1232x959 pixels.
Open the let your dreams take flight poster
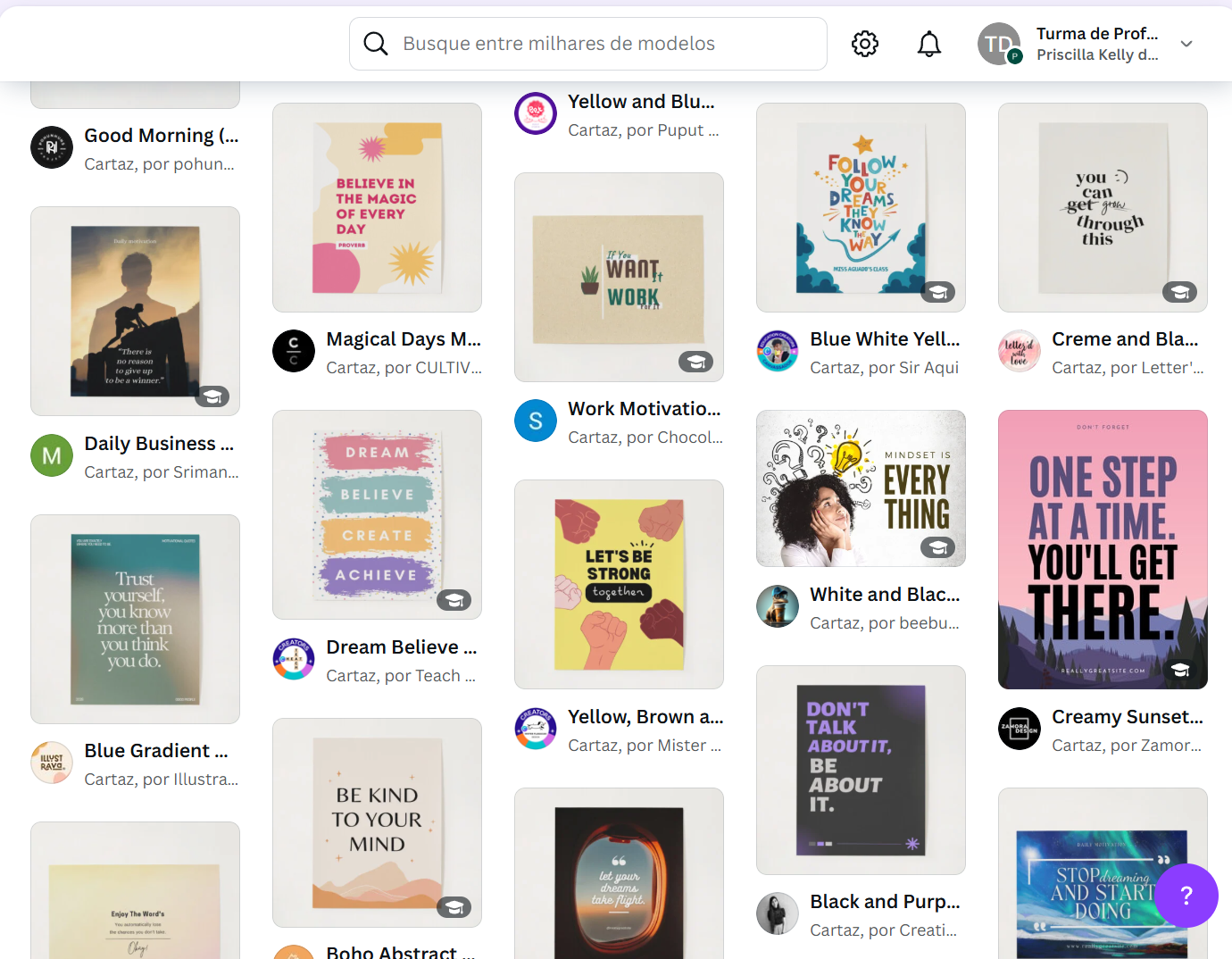[x=619, y=873]
